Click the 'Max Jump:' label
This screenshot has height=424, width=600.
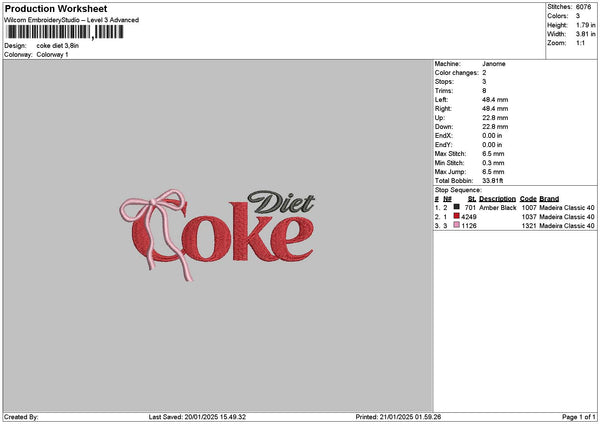pyautogui.click(x=450, y=172)
